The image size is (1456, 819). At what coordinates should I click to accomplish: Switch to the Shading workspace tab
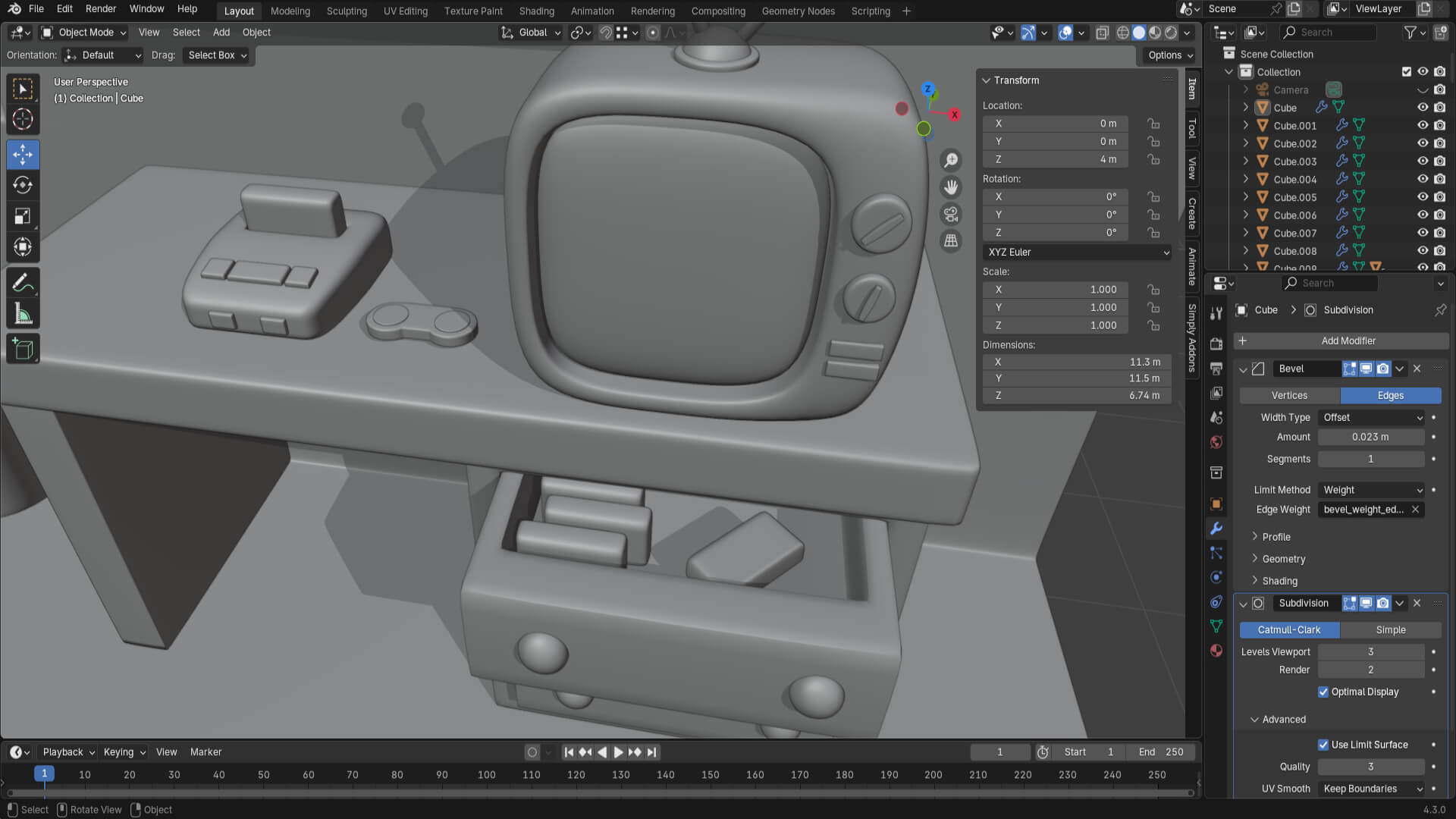tap(536, 11)
